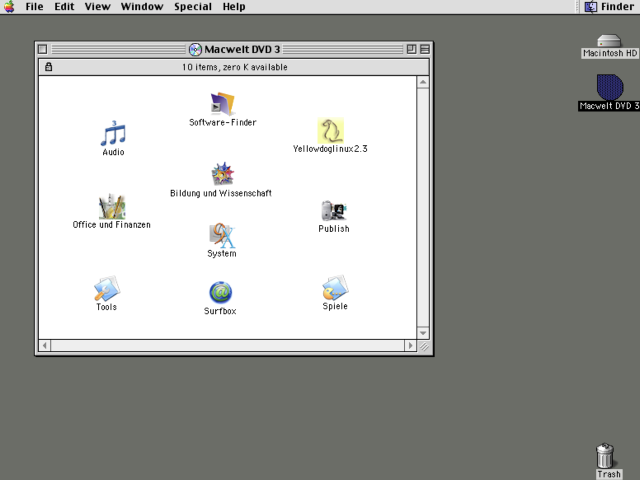
Task: Open the Special menu
Action: click(x=193, y=7)
